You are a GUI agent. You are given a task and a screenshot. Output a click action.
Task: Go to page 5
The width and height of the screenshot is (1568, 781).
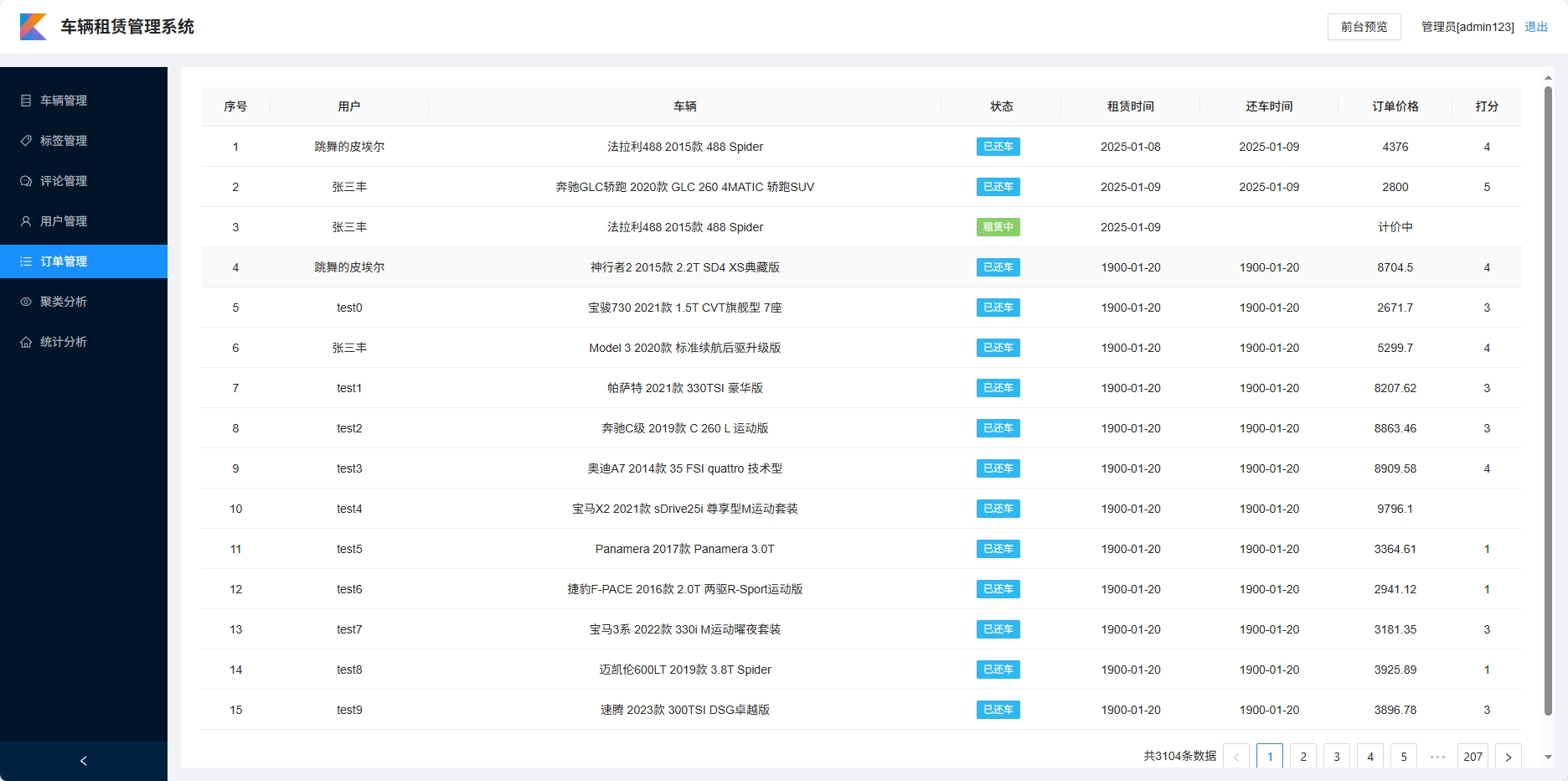pos(1404,757)
